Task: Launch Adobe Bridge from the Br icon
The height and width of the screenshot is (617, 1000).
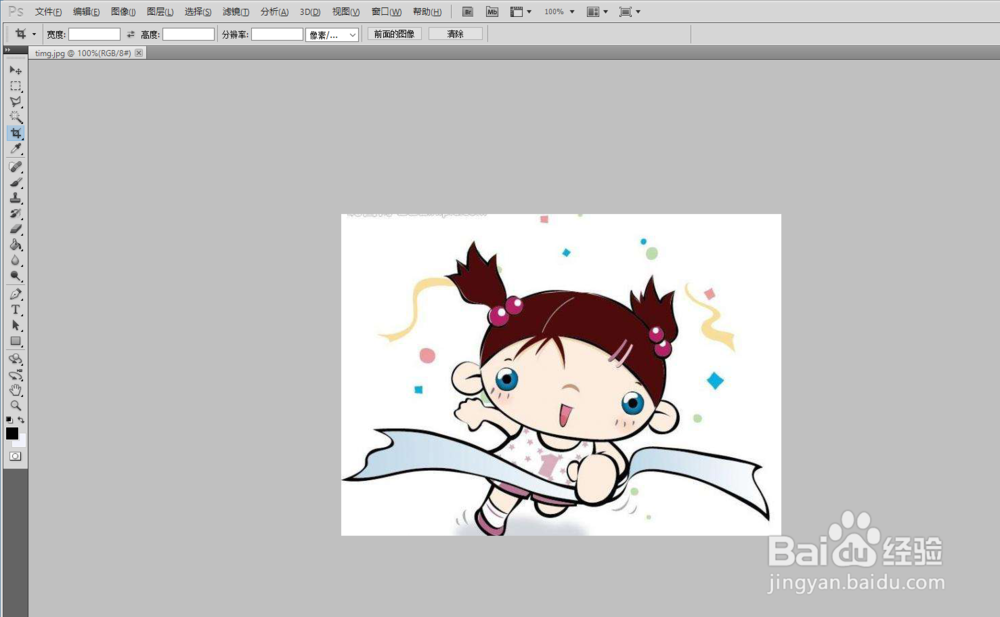Action: pos(467,11)
